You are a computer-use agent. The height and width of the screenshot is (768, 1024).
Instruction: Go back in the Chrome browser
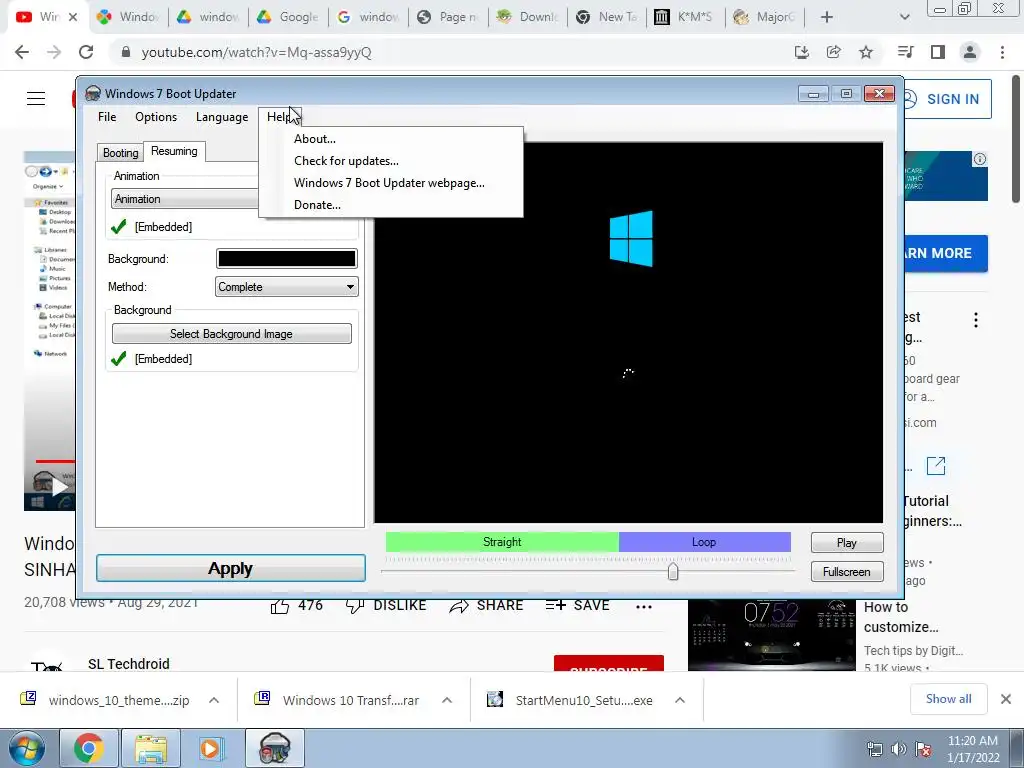[x=22, y=52]
